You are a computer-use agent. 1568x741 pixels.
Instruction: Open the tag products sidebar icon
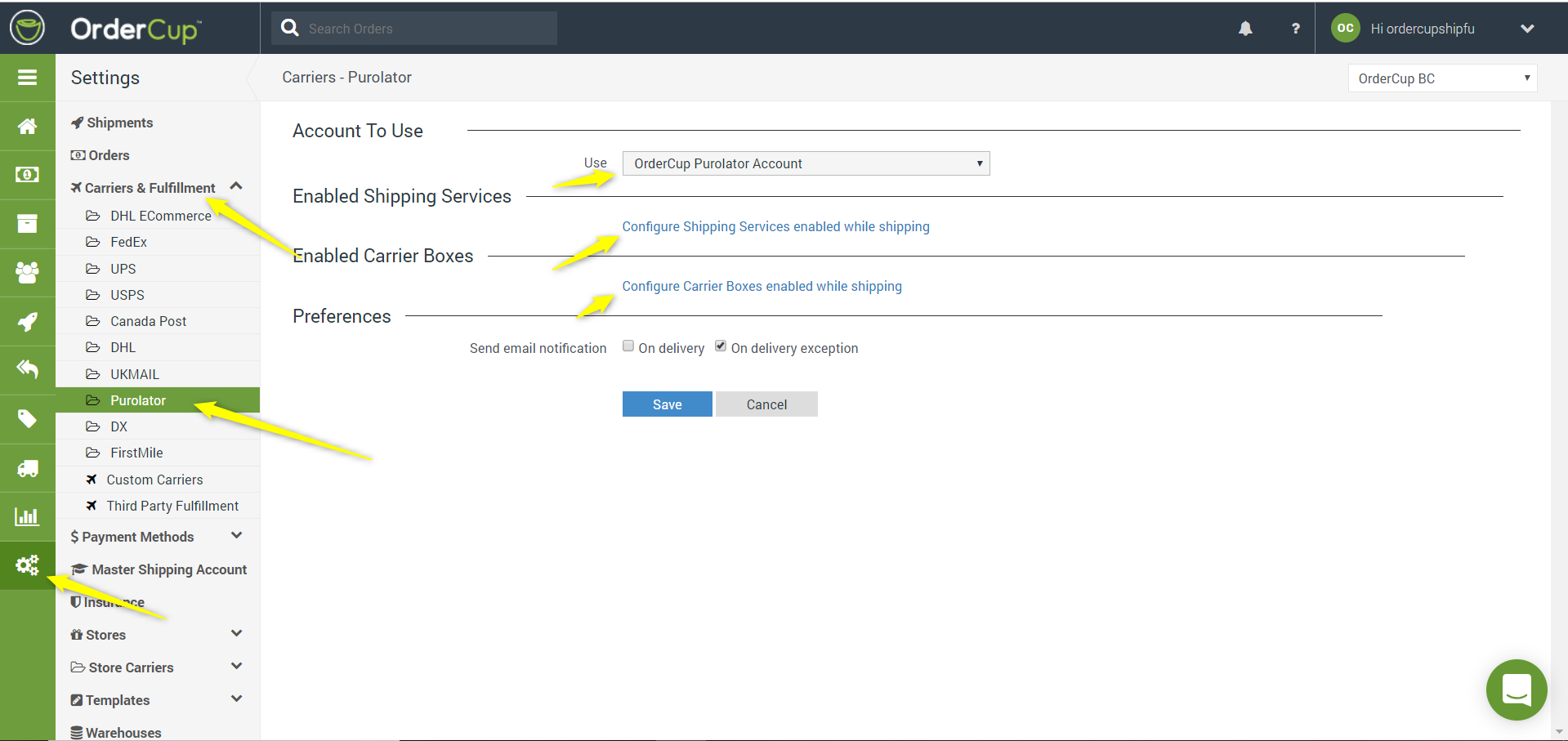pos(27,419)
